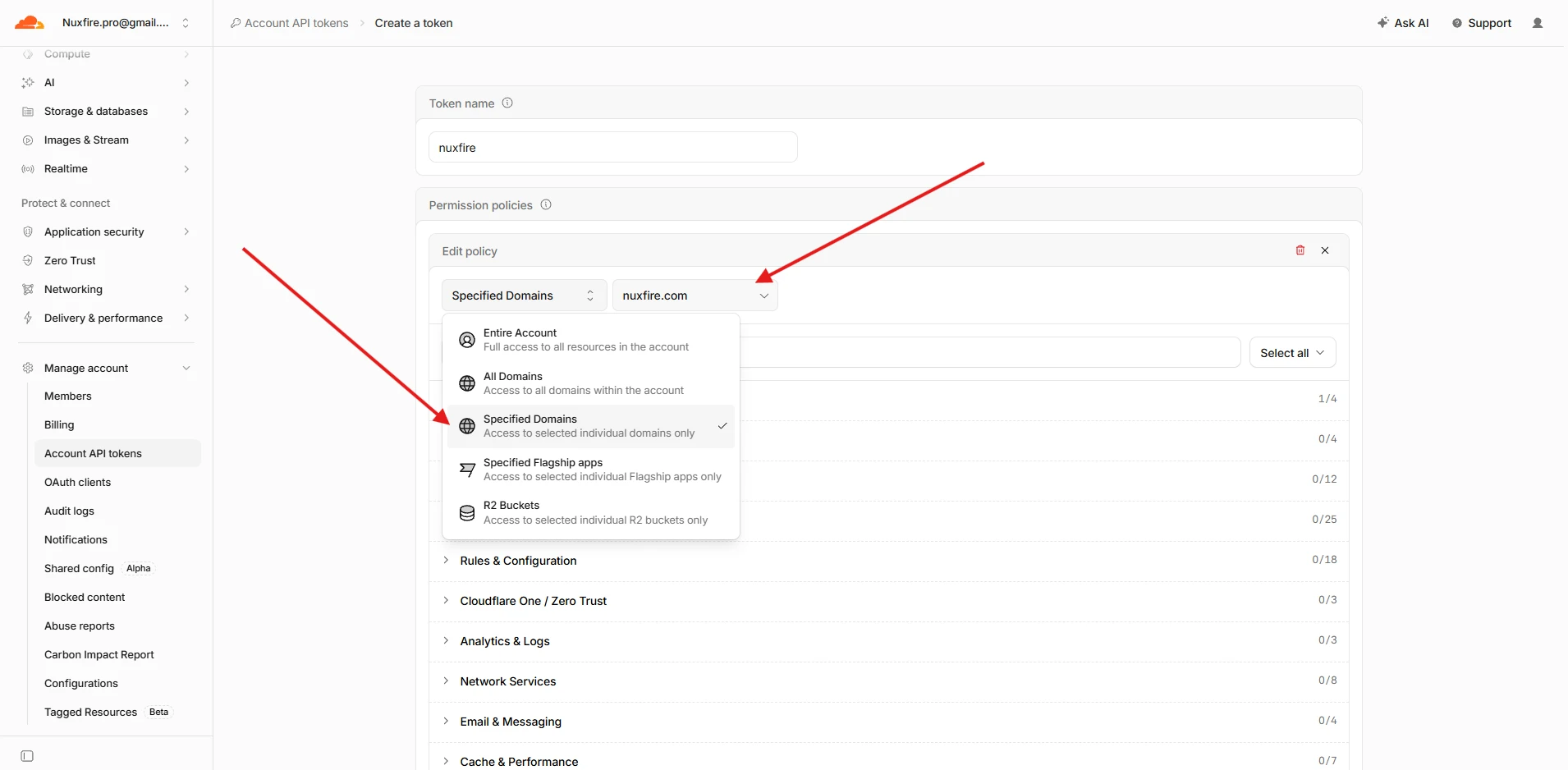
Task: Select the Specified Flagship apps option
Action: coord(590,470)
